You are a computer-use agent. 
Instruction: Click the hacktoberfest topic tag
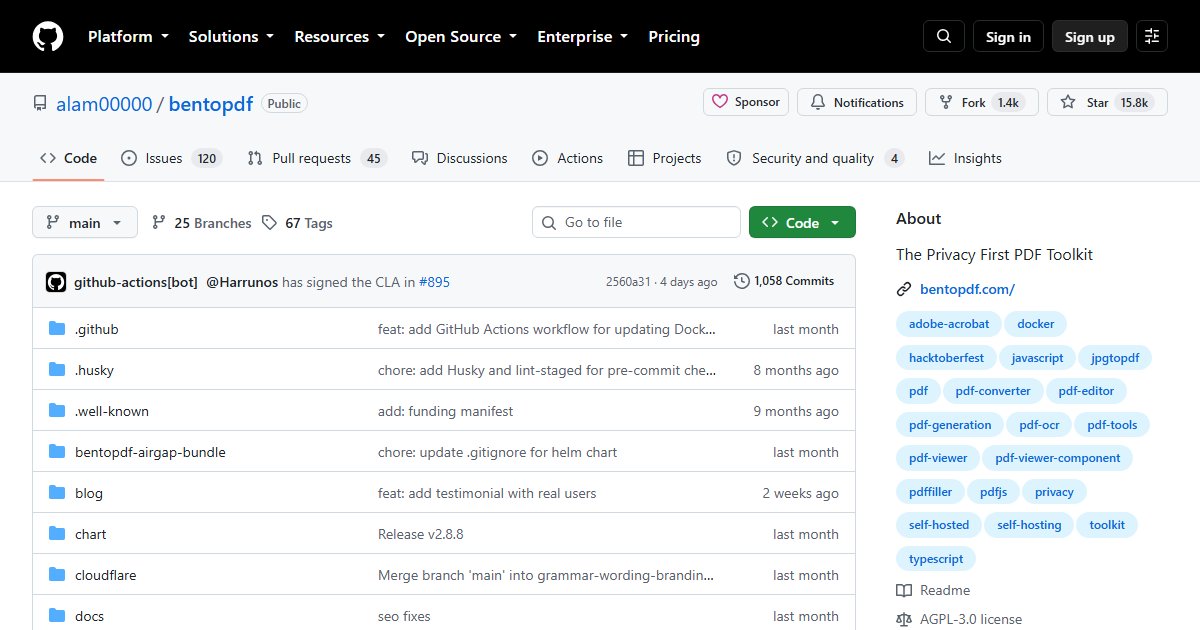click(x=946, y=358)
